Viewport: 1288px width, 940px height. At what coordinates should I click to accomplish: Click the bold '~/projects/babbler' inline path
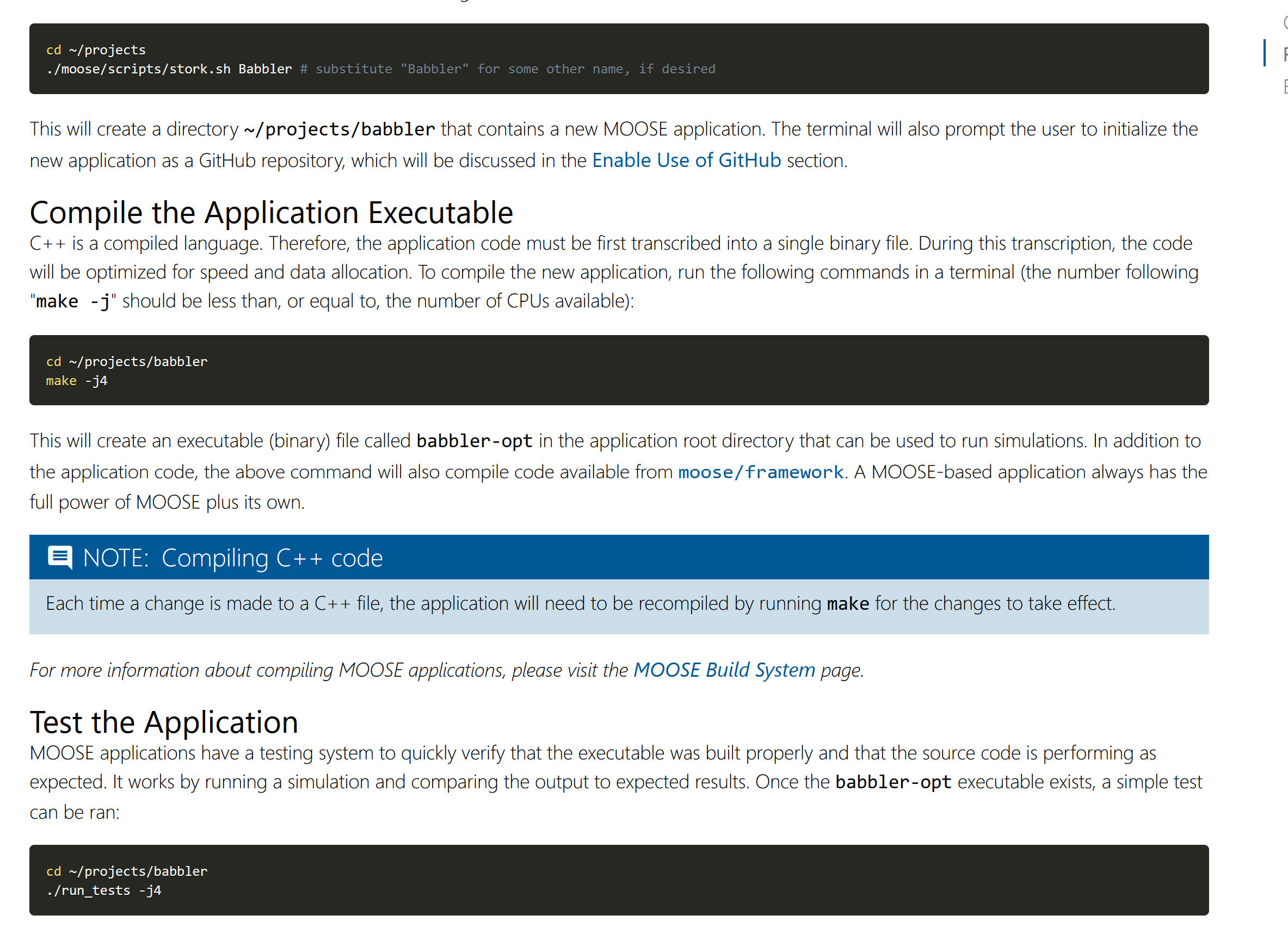point(339,129)
